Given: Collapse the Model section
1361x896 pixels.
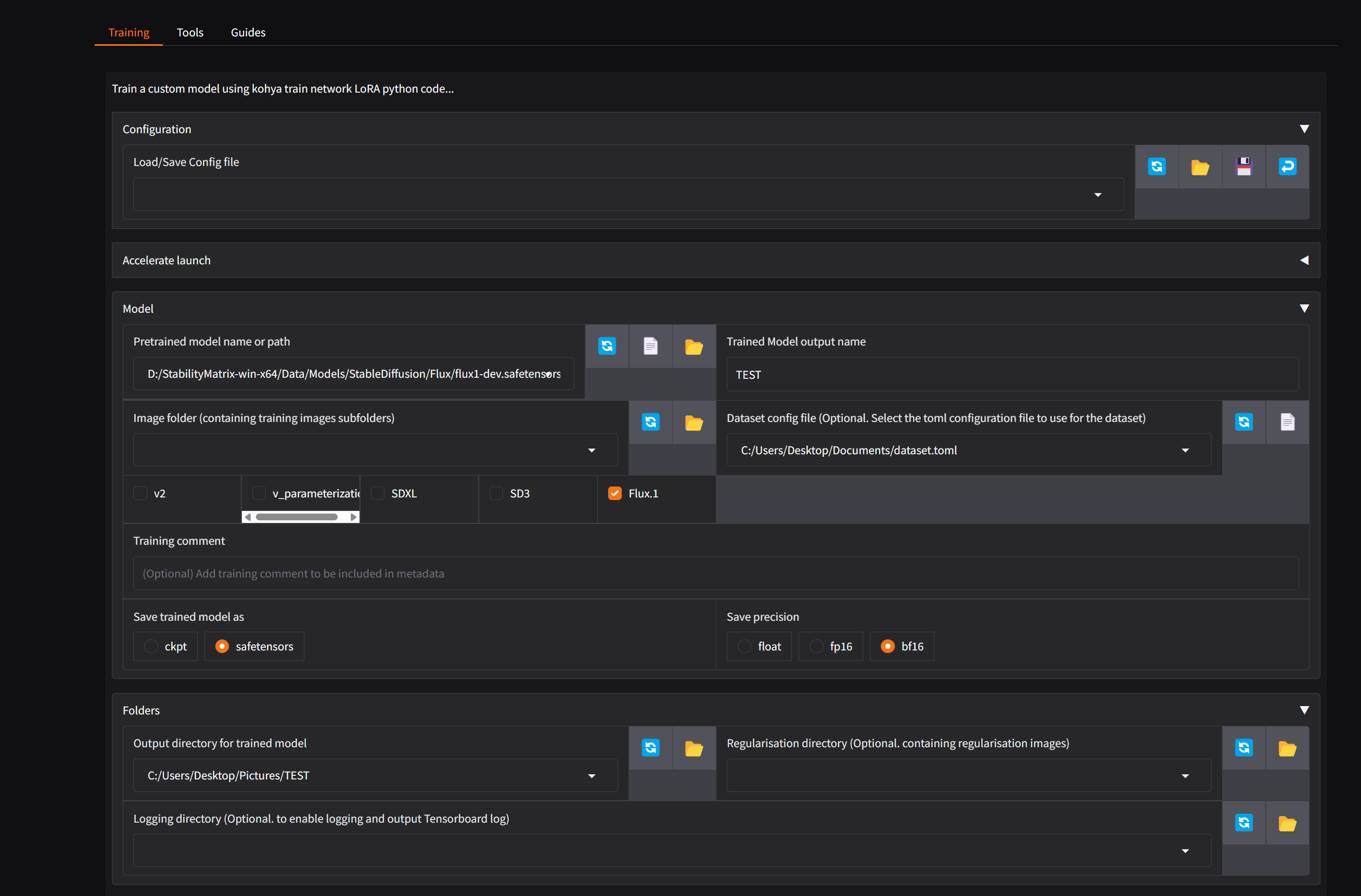Looking at the screenshot, I should 1304,308.
